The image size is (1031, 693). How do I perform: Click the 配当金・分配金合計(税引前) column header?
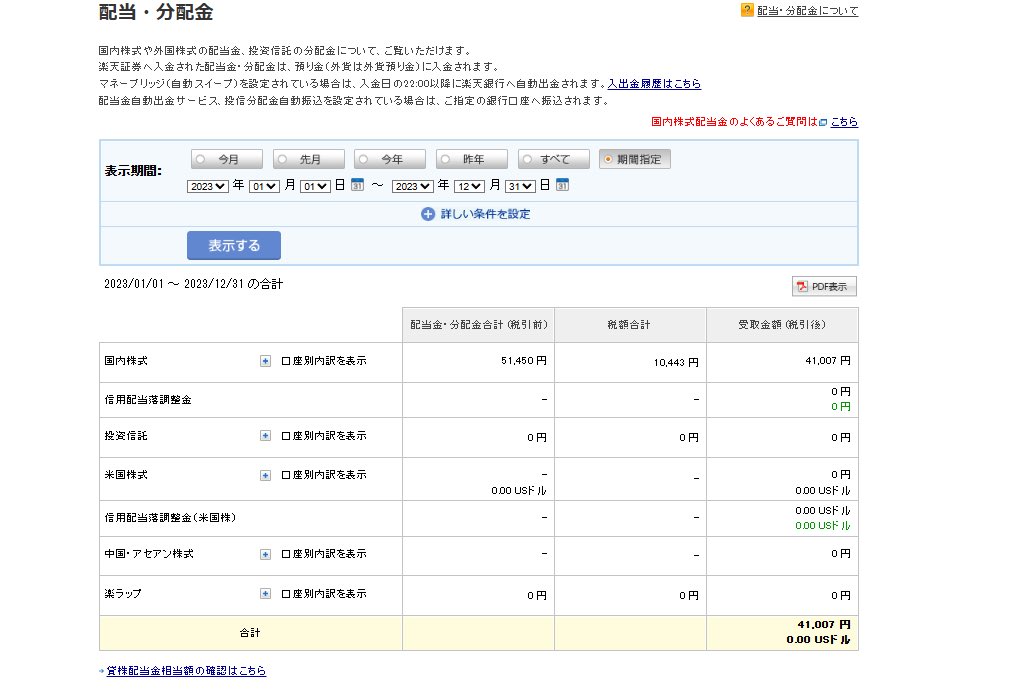479,325
